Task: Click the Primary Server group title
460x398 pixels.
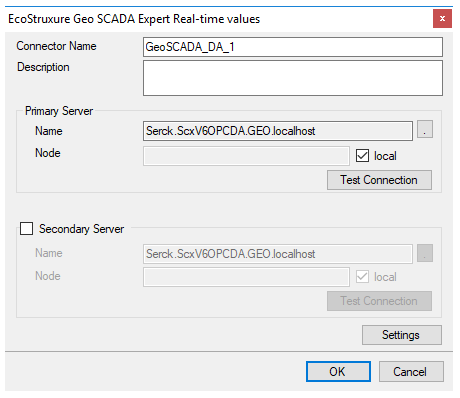Action: click(59, 111)
